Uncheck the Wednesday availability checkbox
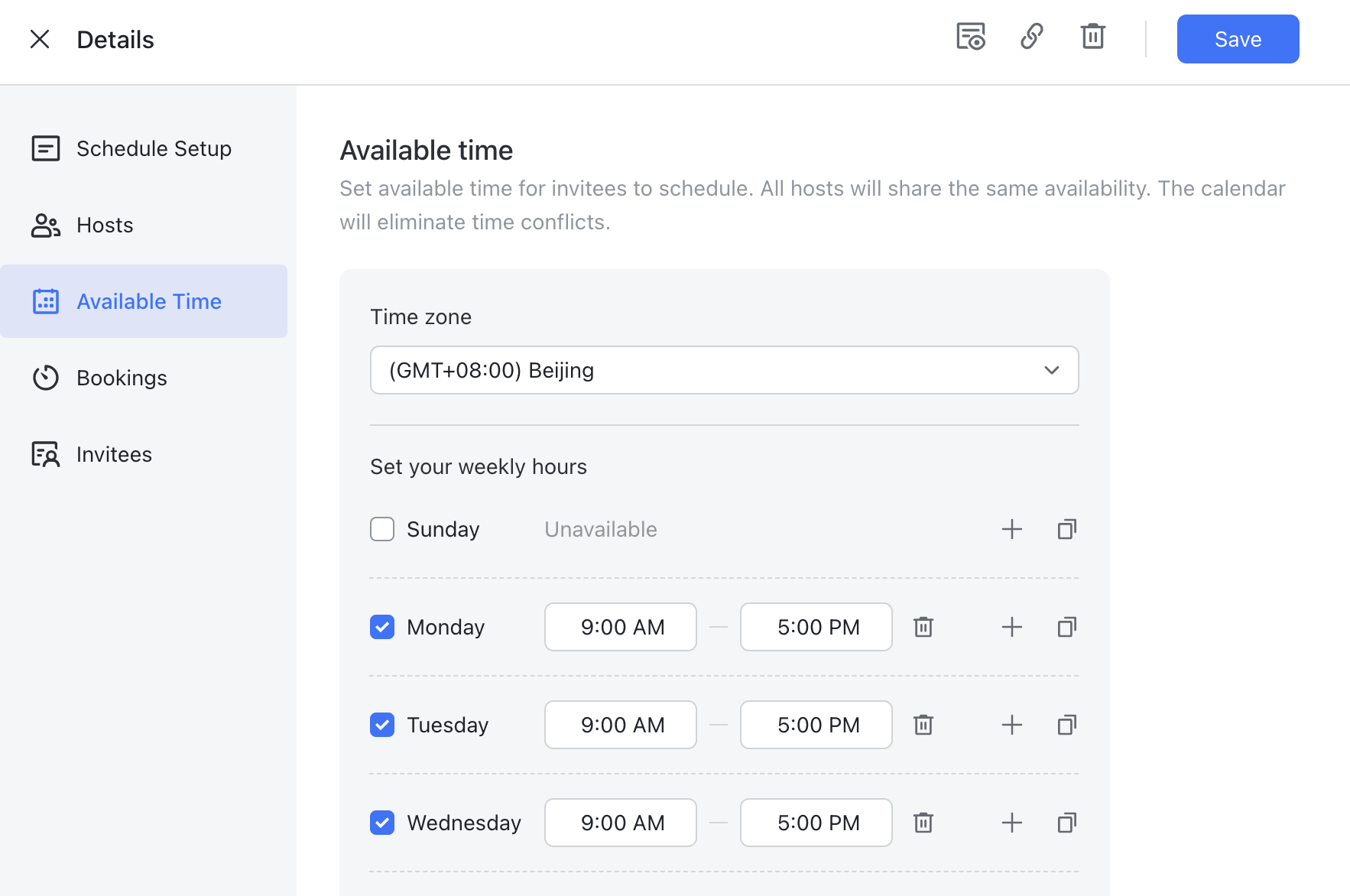1350x896 pixels. tap(381, 823)
